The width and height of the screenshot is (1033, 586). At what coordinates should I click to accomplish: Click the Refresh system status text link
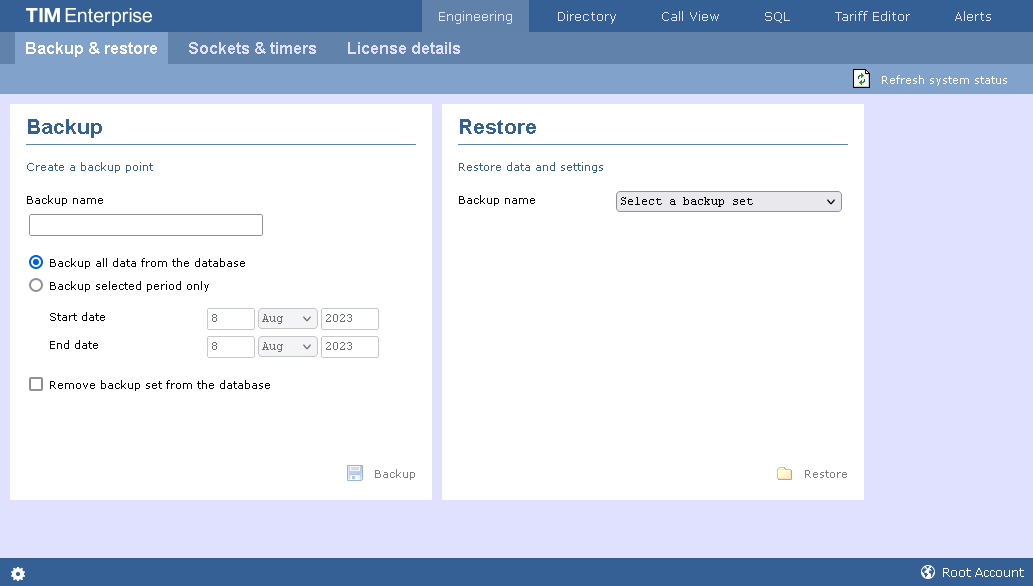[x=944, y=80]
